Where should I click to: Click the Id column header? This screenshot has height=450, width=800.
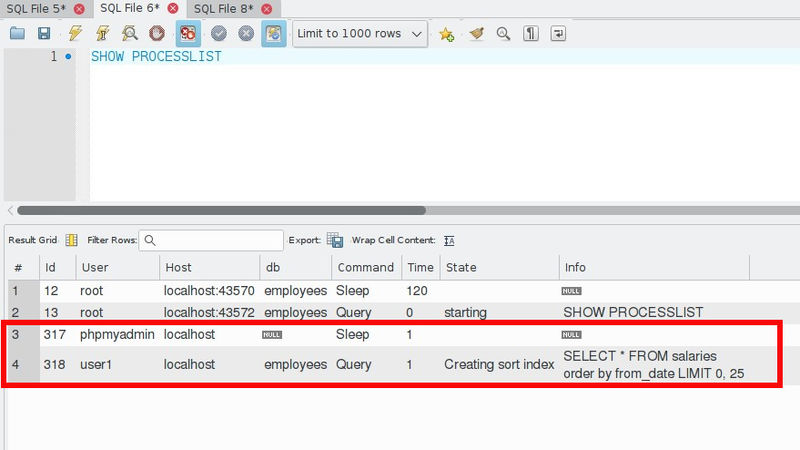coord(58,267)
